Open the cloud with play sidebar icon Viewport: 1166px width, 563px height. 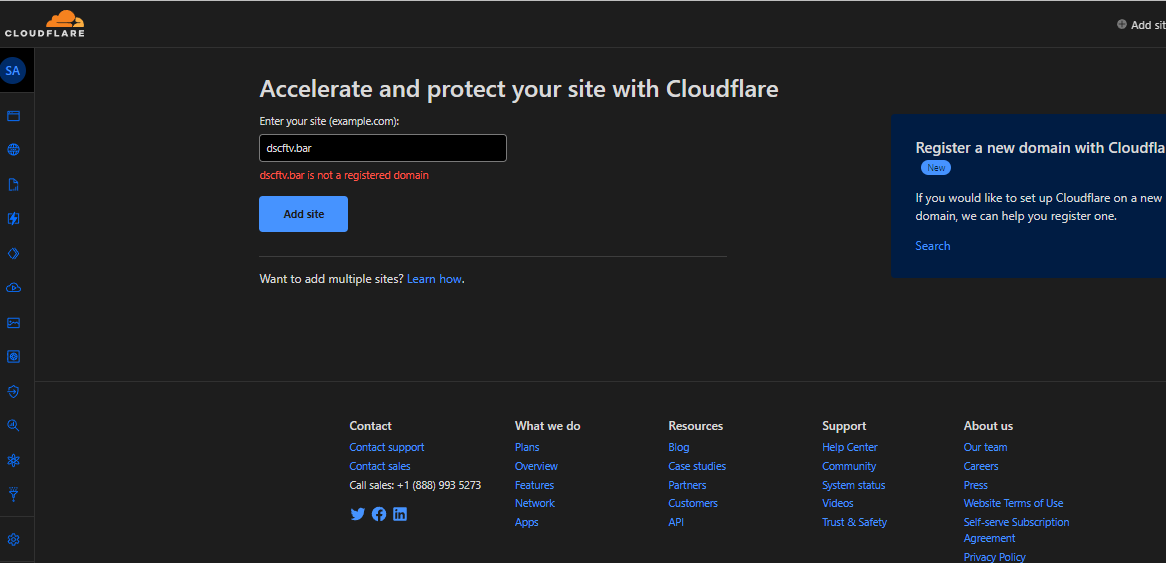(13, 288)
